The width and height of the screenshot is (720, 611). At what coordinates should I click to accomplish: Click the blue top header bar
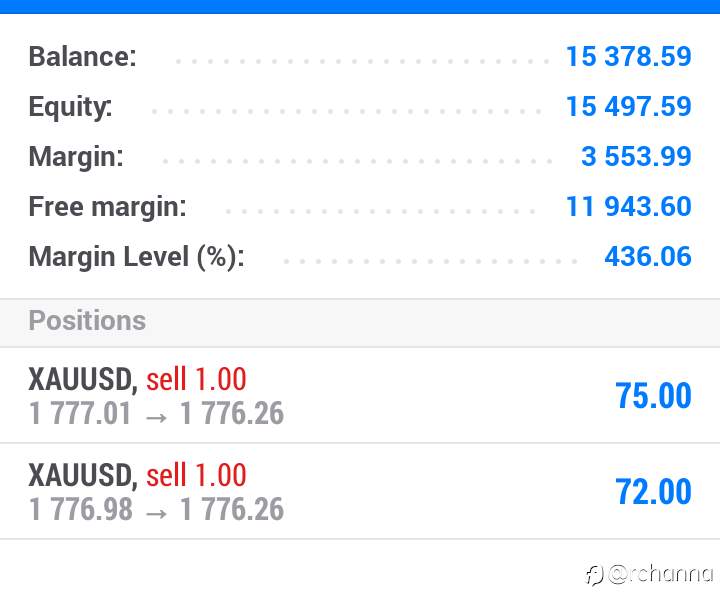(360, 6)
